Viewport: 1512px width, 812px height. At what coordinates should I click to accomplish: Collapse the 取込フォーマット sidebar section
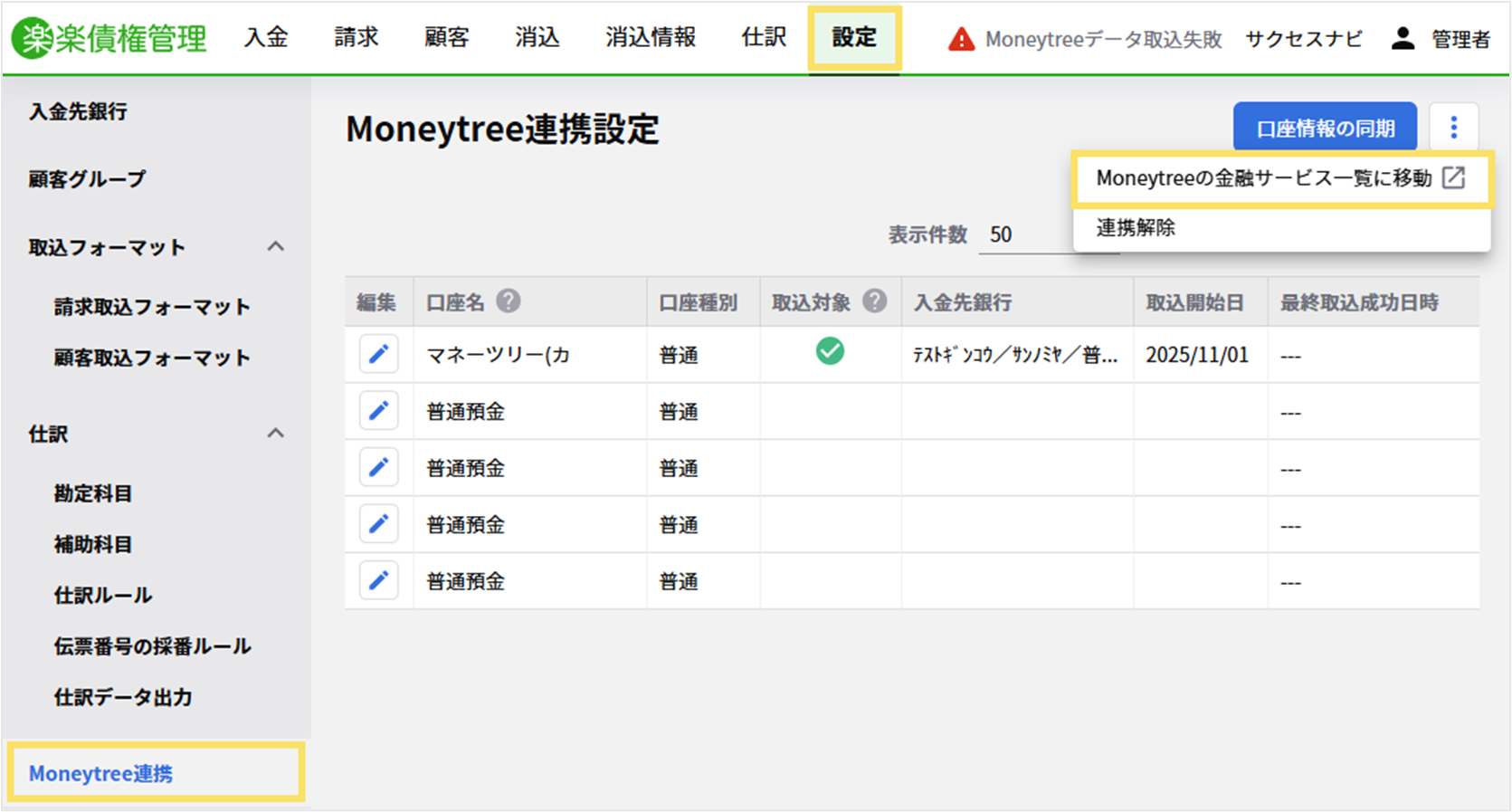[x=276, y=247]
